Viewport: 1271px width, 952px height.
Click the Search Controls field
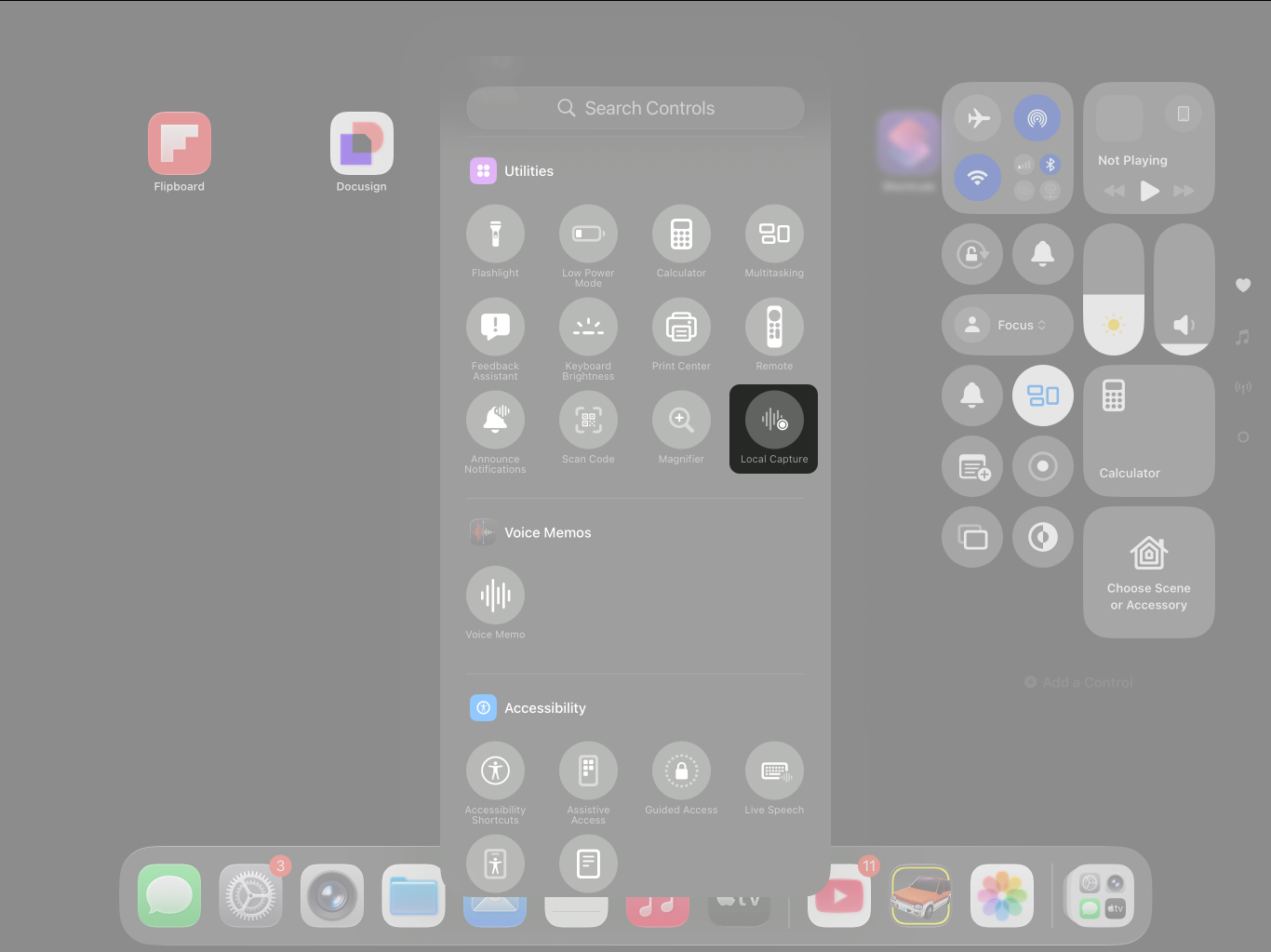point(635,108)
